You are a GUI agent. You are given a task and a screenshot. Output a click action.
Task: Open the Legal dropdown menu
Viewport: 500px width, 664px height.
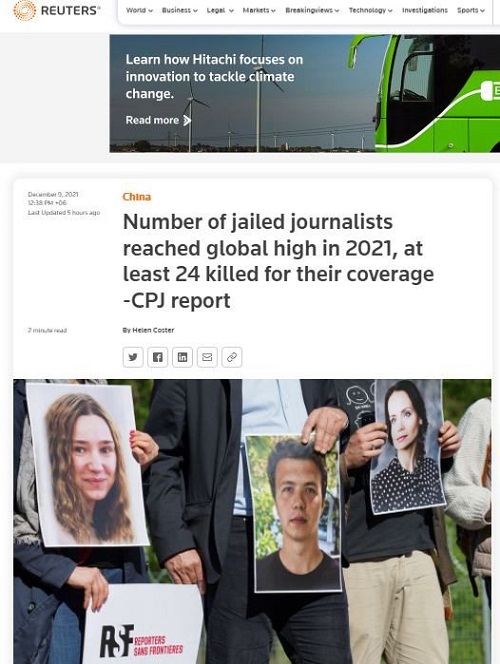pos(220,10)
